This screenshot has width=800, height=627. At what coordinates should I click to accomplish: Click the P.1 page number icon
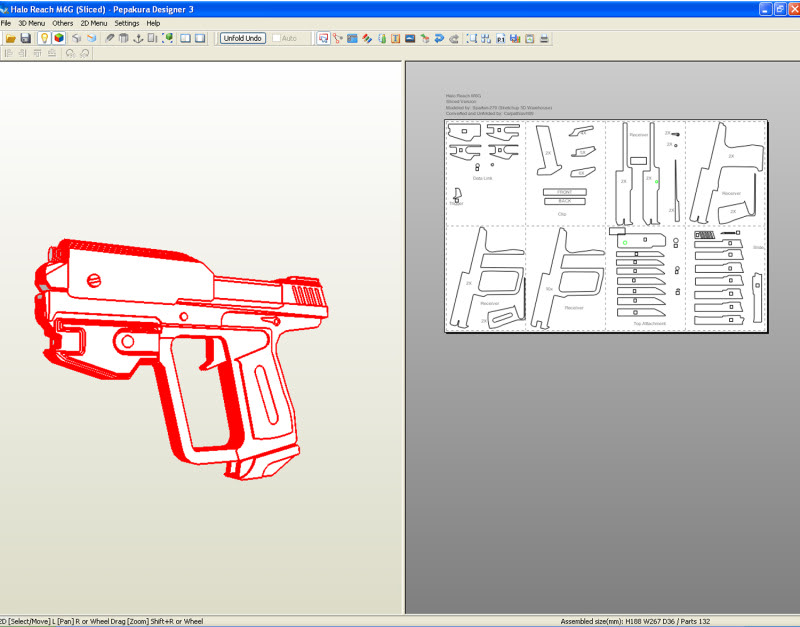pyautogui.click(x=501, y=38)
